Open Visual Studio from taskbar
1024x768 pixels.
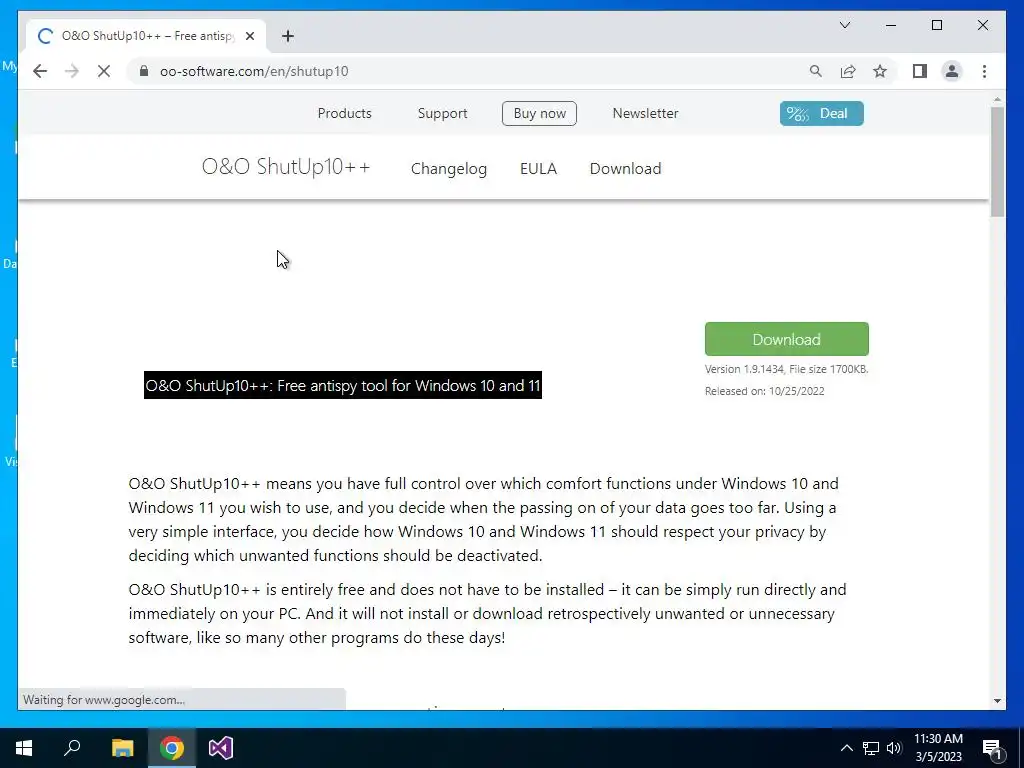click(x=221, y=748)
